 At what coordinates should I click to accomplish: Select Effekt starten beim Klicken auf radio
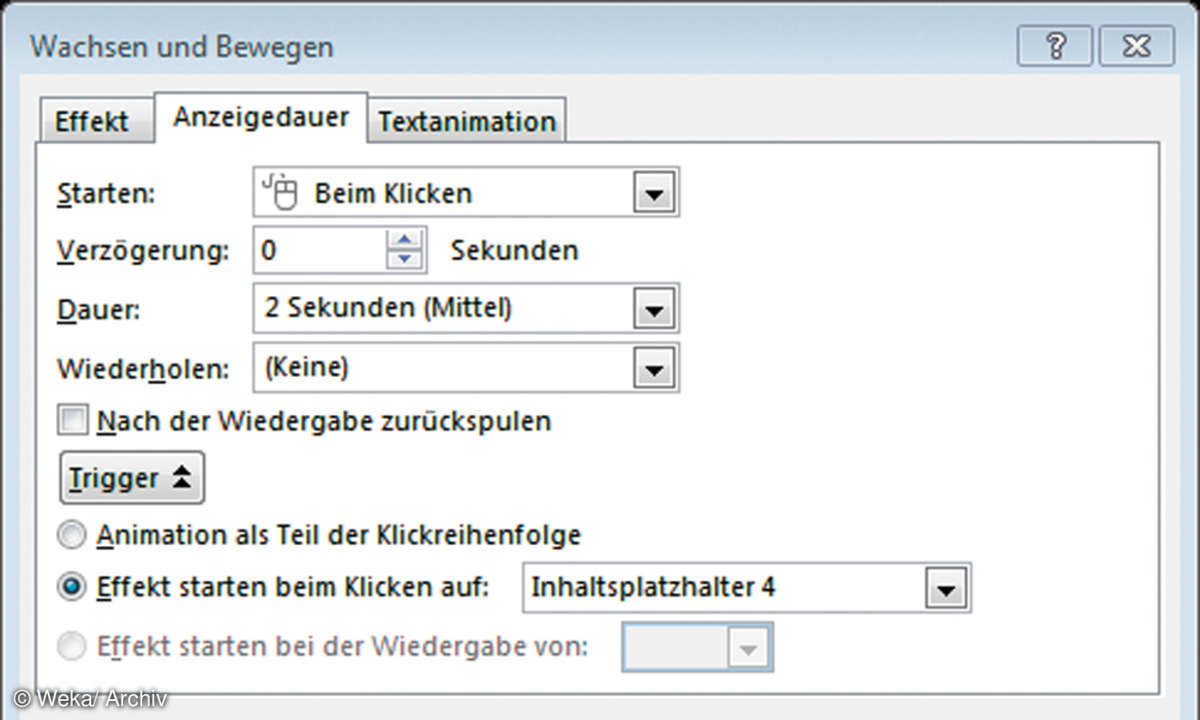(x=73, y=588)
